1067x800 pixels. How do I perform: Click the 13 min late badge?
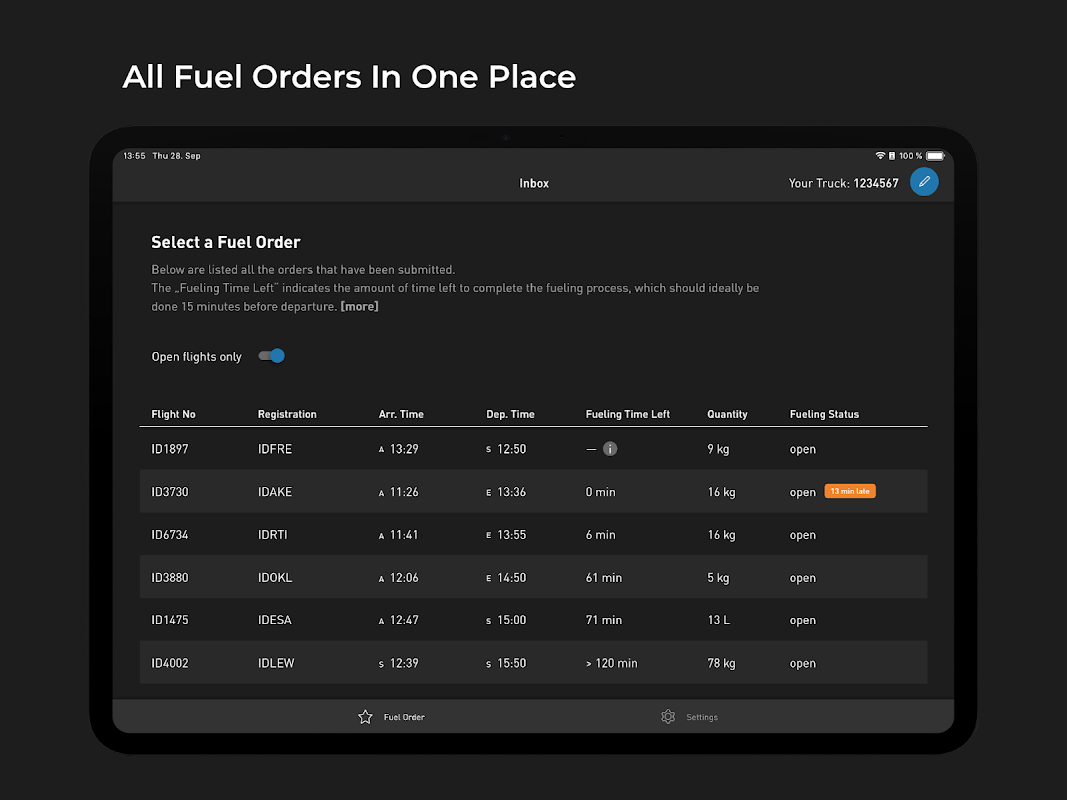click(x=849, y=491)
